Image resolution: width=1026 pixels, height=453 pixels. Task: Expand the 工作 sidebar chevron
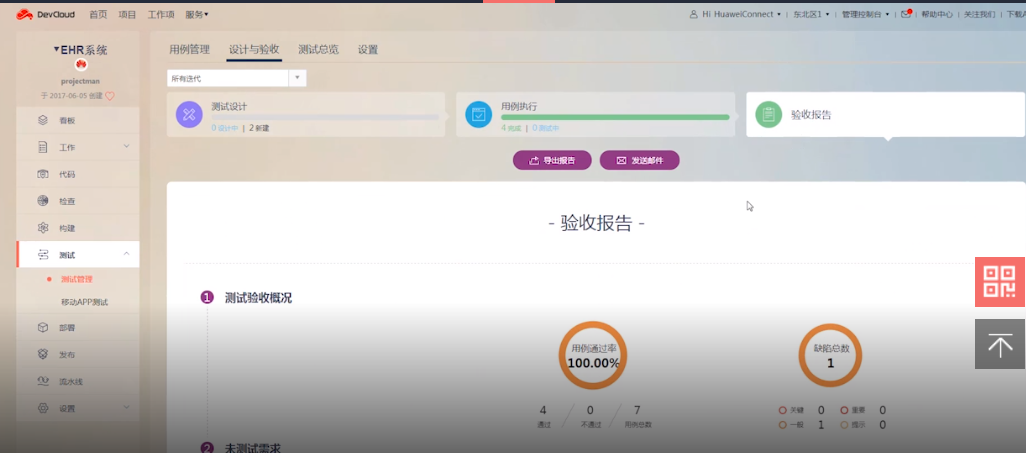pos(126,146)
